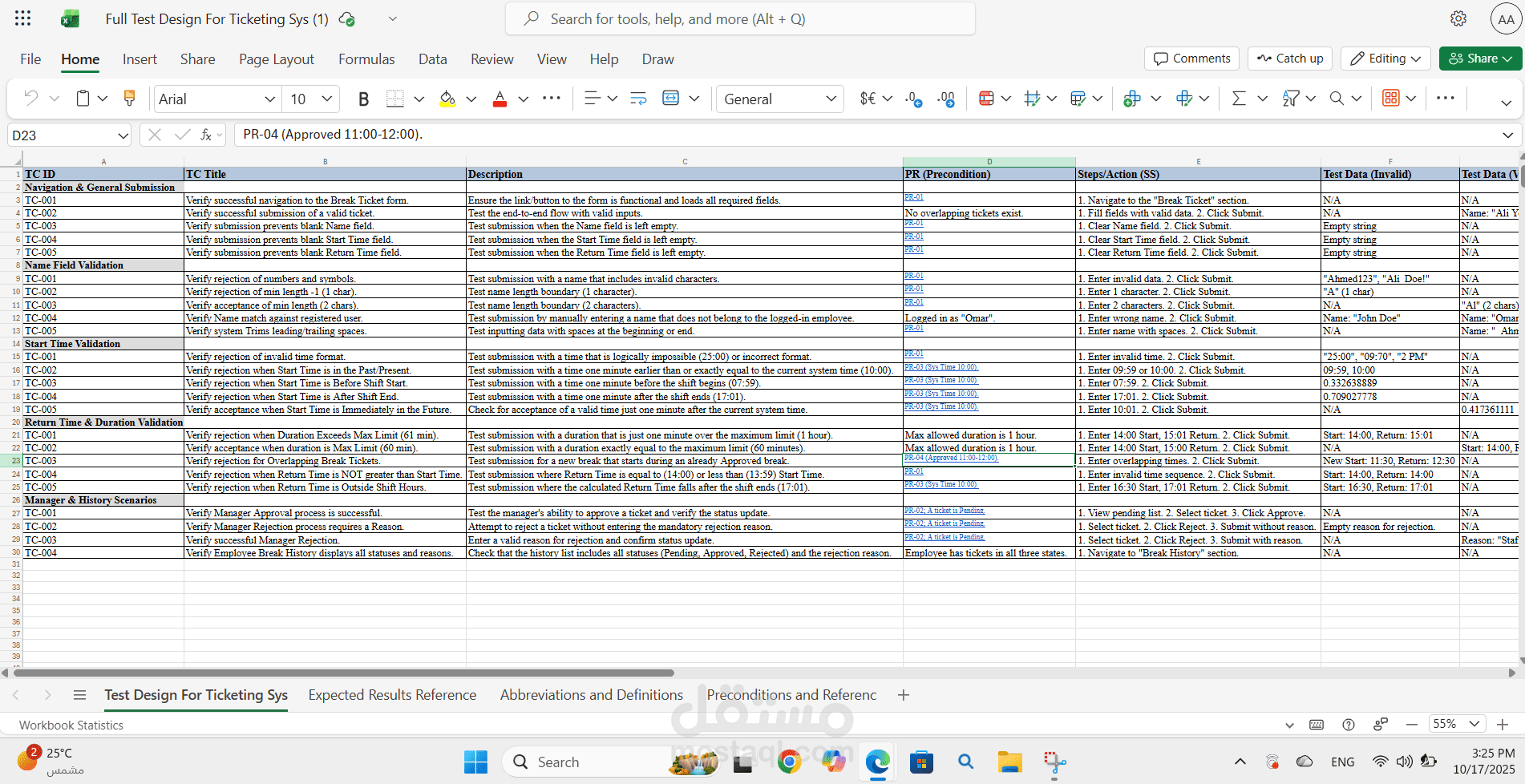Click zoom out minus button

(1412, 724)
